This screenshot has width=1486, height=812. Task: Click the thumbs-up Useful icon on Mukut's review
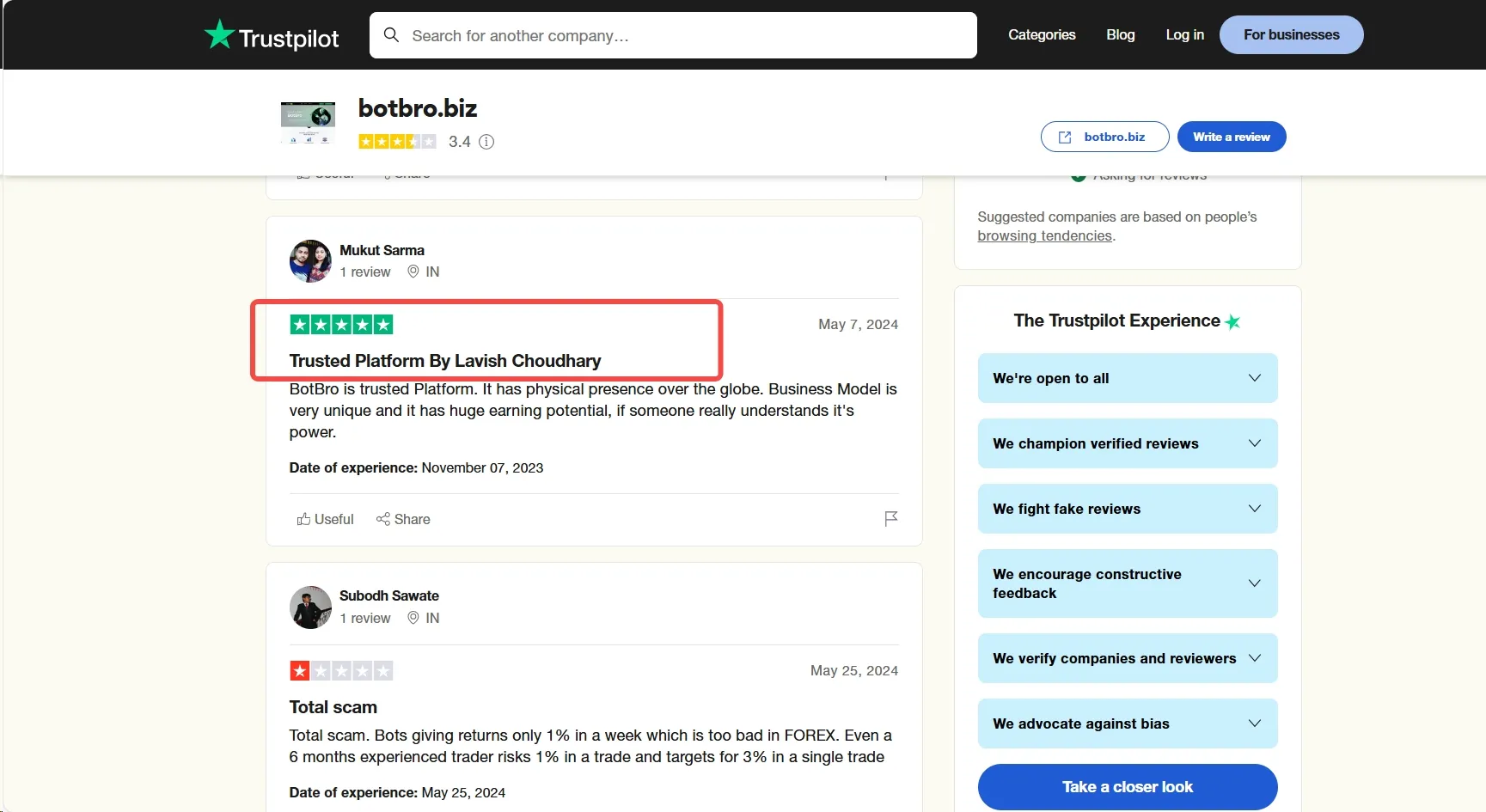click(x=303, y=519)
